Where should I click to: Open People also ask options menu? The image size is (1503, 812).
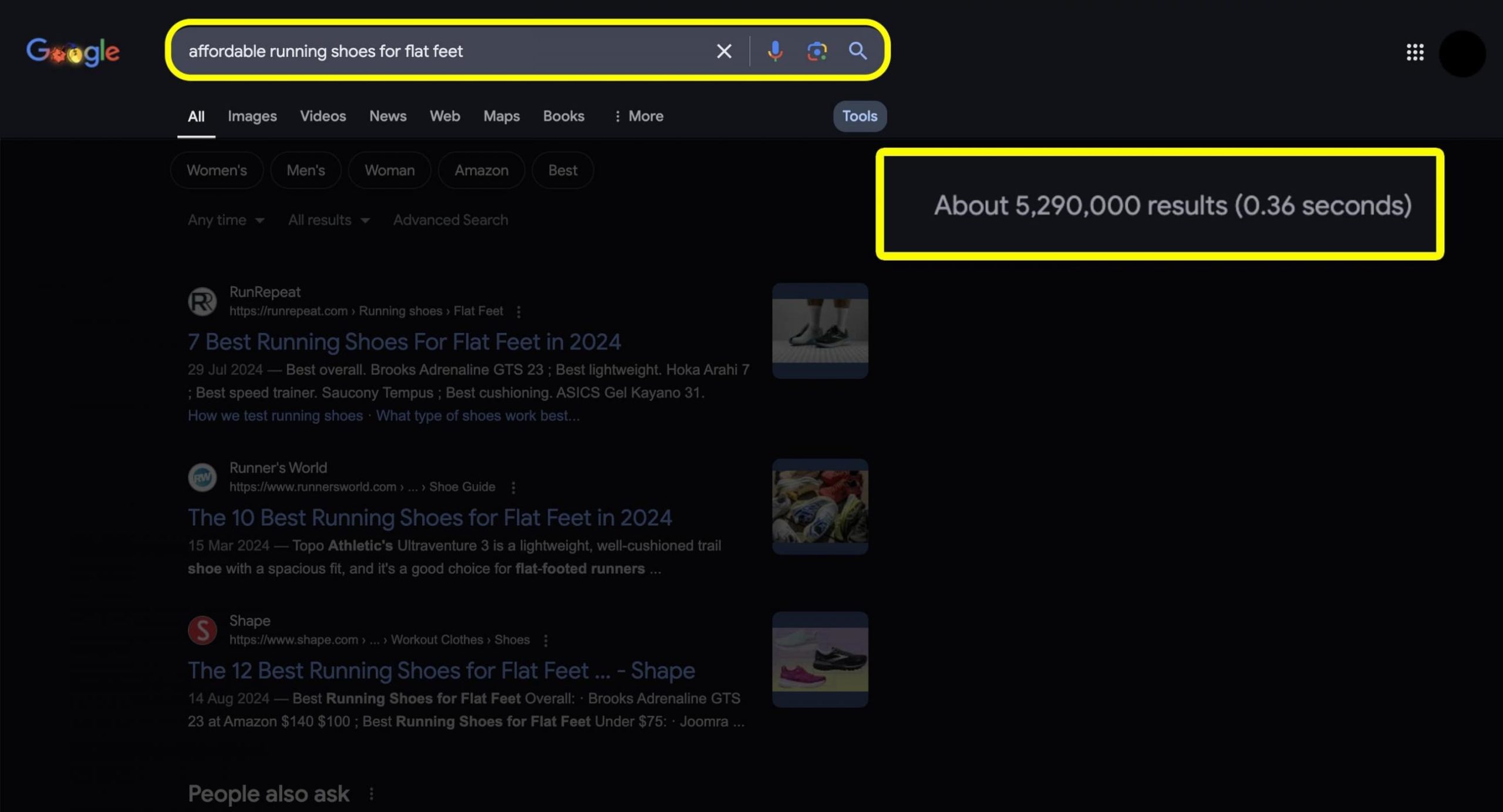coord(371,794)
